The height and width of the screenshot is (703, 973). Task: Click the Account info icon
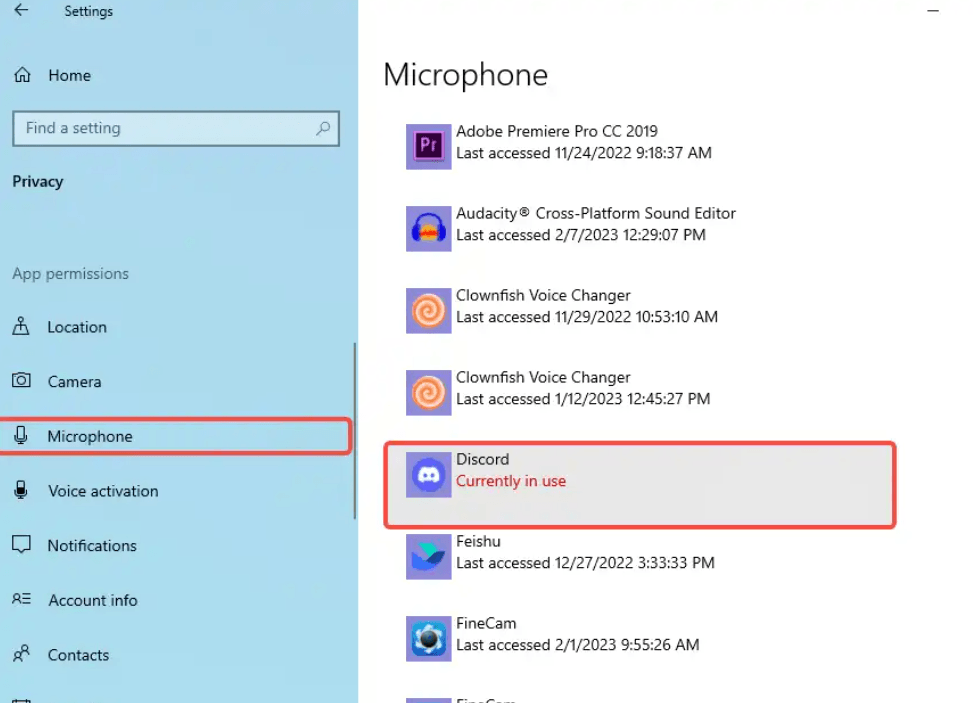tap(21, 599)
